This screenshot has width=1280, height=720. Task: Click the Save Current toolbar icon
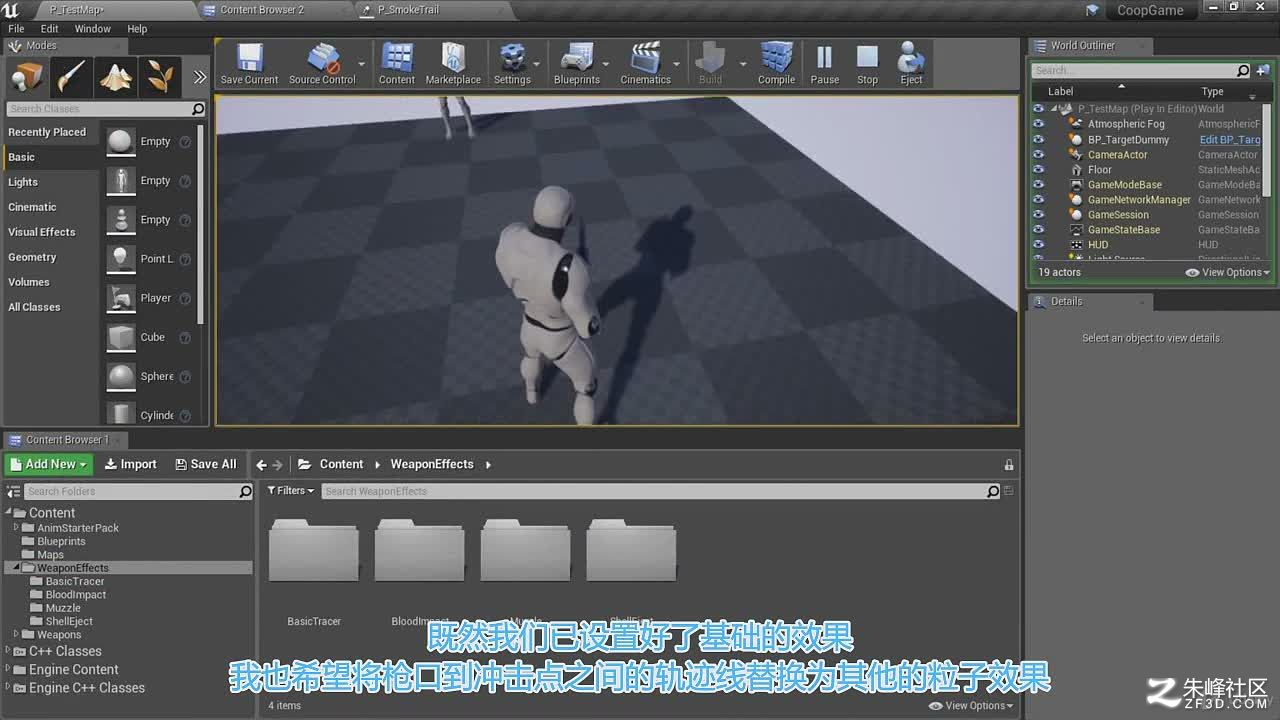[249, 58]
